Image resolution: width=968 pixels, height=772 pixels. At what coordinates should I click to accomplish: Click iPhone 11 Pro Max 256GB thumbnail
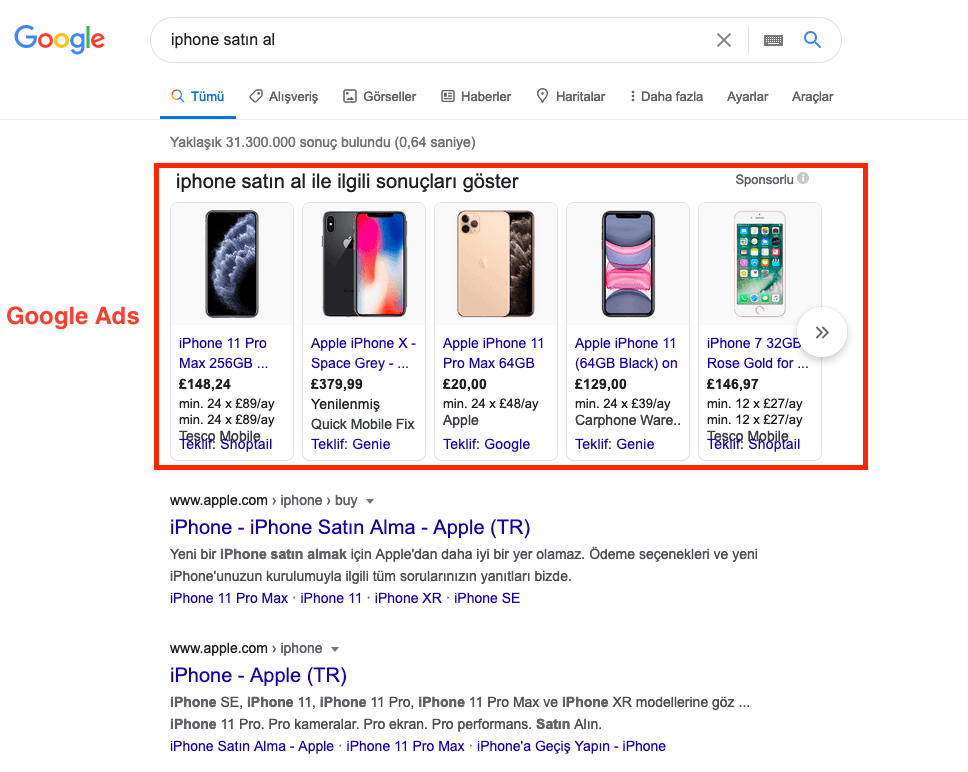pyautogui.click(x=232, y=264)
